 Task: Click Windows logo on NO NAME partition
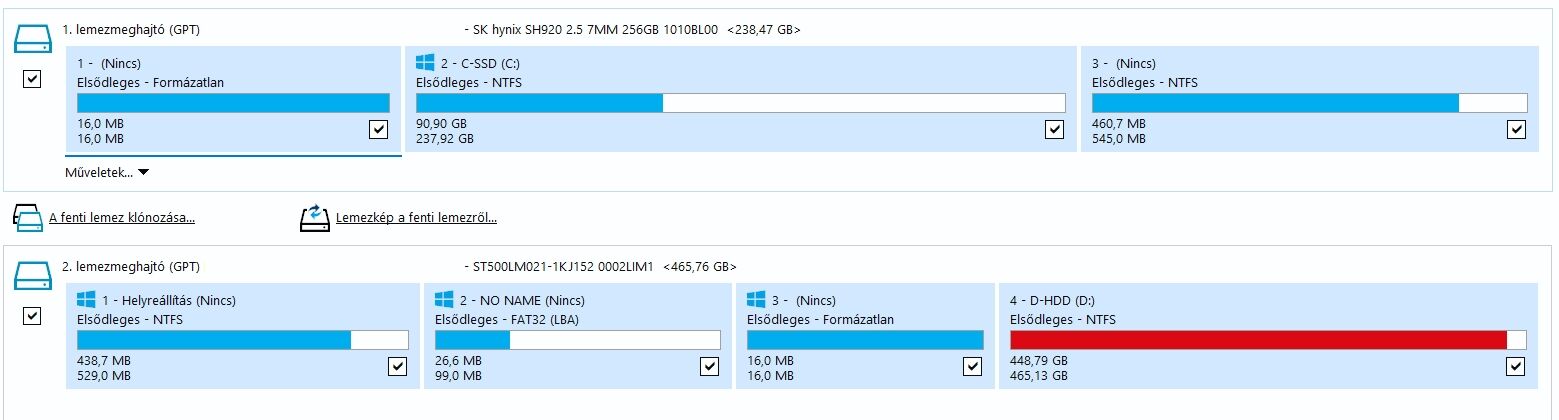point(444,300)
